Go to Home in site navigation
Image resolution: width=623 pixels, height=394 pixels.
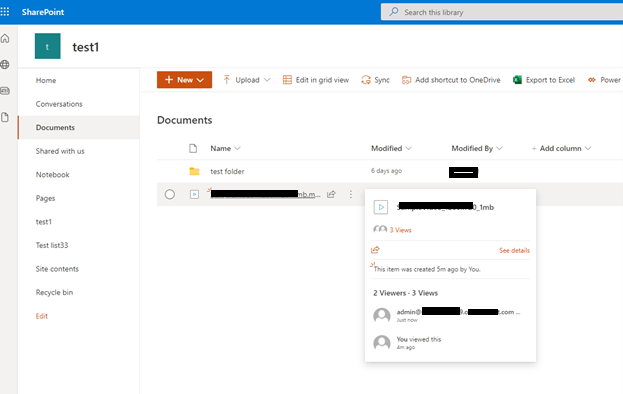(x=46, y=80)
